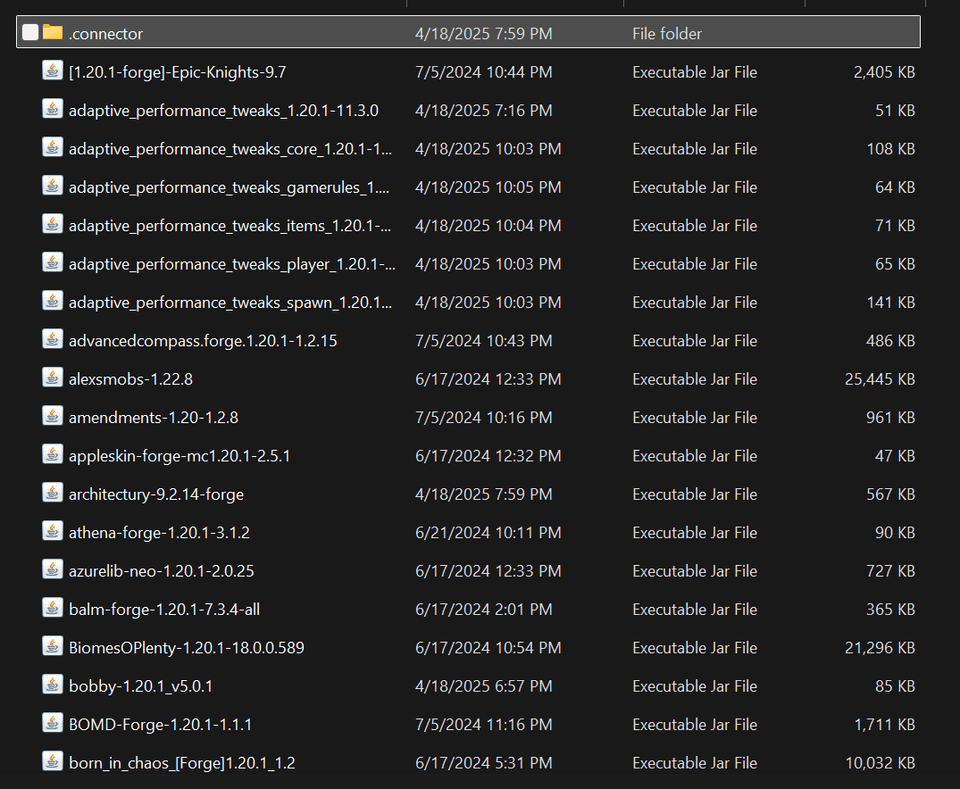Click the 21,296 KB size for BiomesOPlenty
This screenshot has width=960, height=789.
(x=879, y=648)
